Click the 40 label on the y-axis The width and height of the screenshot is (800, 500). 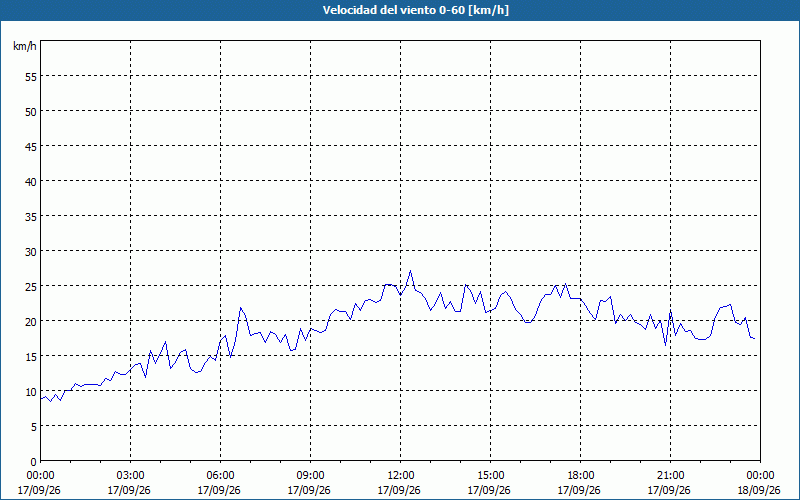[31, 182]
